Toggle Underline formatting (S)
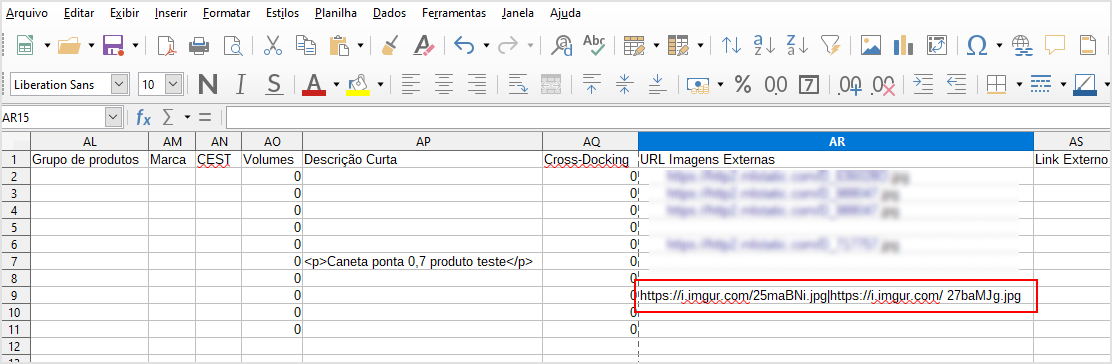The width and height of the screenshot is (1112, 364). pos(274,85)
